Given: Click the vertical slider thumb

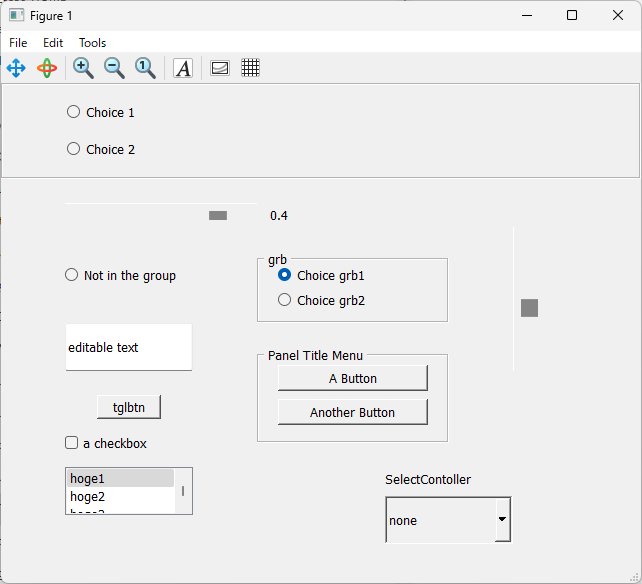Looking at the screenshot, I should (529, 308).
